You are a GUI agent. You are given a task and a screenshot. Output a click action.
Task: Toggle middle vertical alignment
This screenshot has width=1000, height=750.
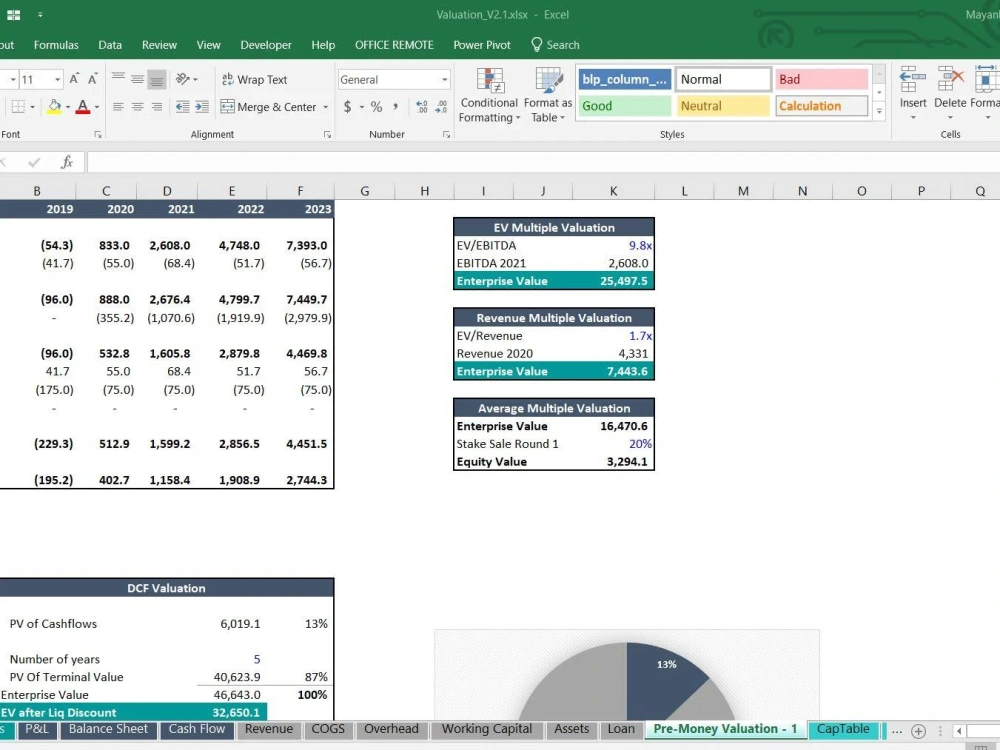click(x=138, y=77)
